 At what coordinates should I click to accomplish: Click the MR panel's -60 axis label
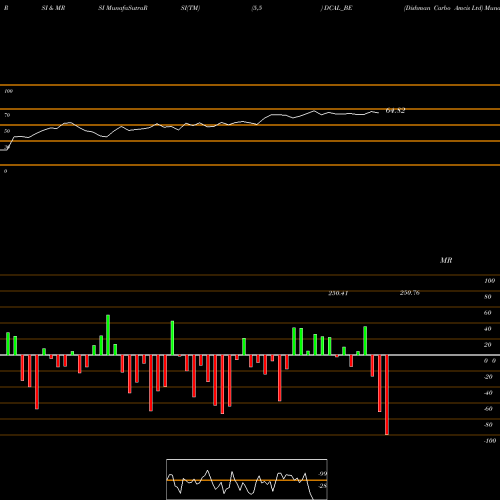pos(488,409)
